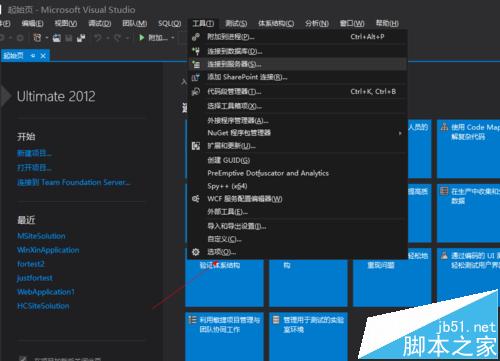Viewport: 500px width, 361px height.
Task: Open the 团队(M) menu
Action: (134, 23)
